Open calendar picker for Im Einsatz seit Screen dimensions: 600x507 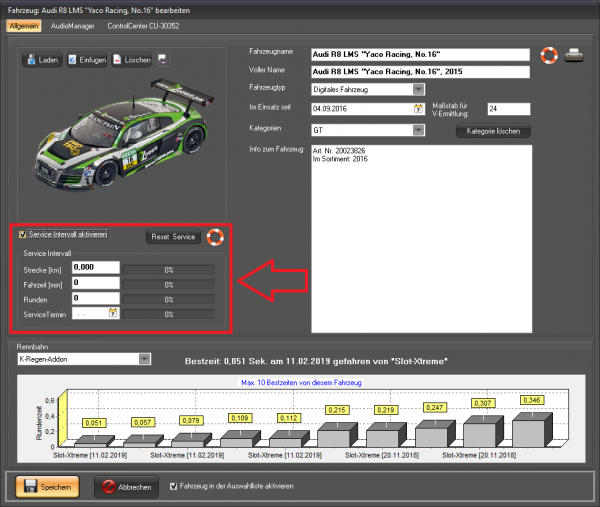pyautogui.click(x=419, y=109)
